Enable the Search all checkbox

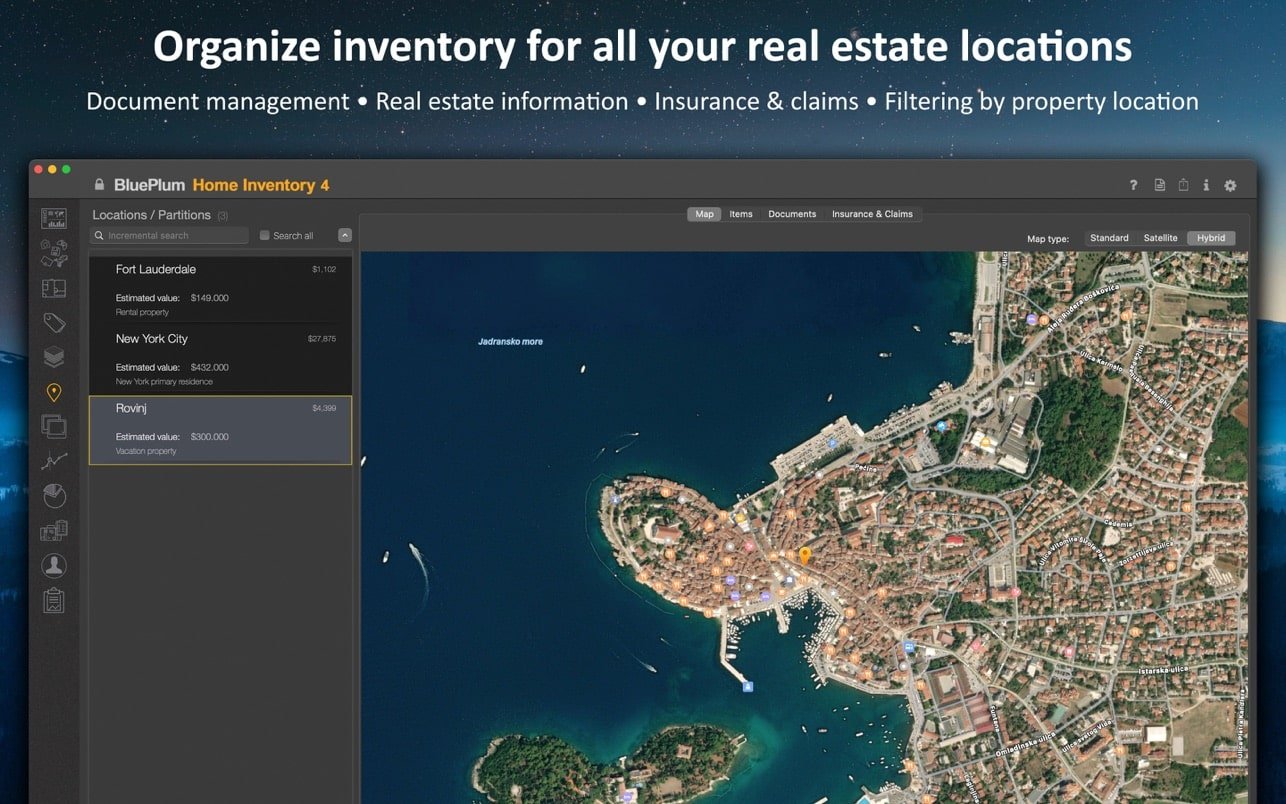pos(265,236)
